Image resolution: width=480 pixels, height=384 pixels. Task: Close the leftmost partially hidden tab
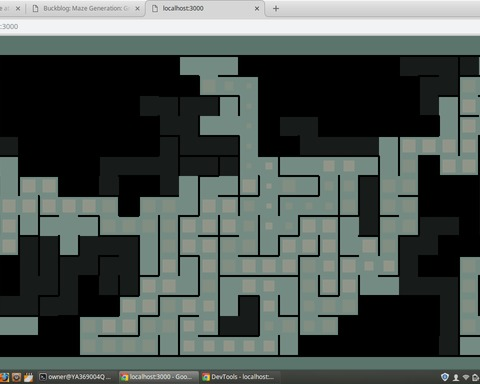18,9
